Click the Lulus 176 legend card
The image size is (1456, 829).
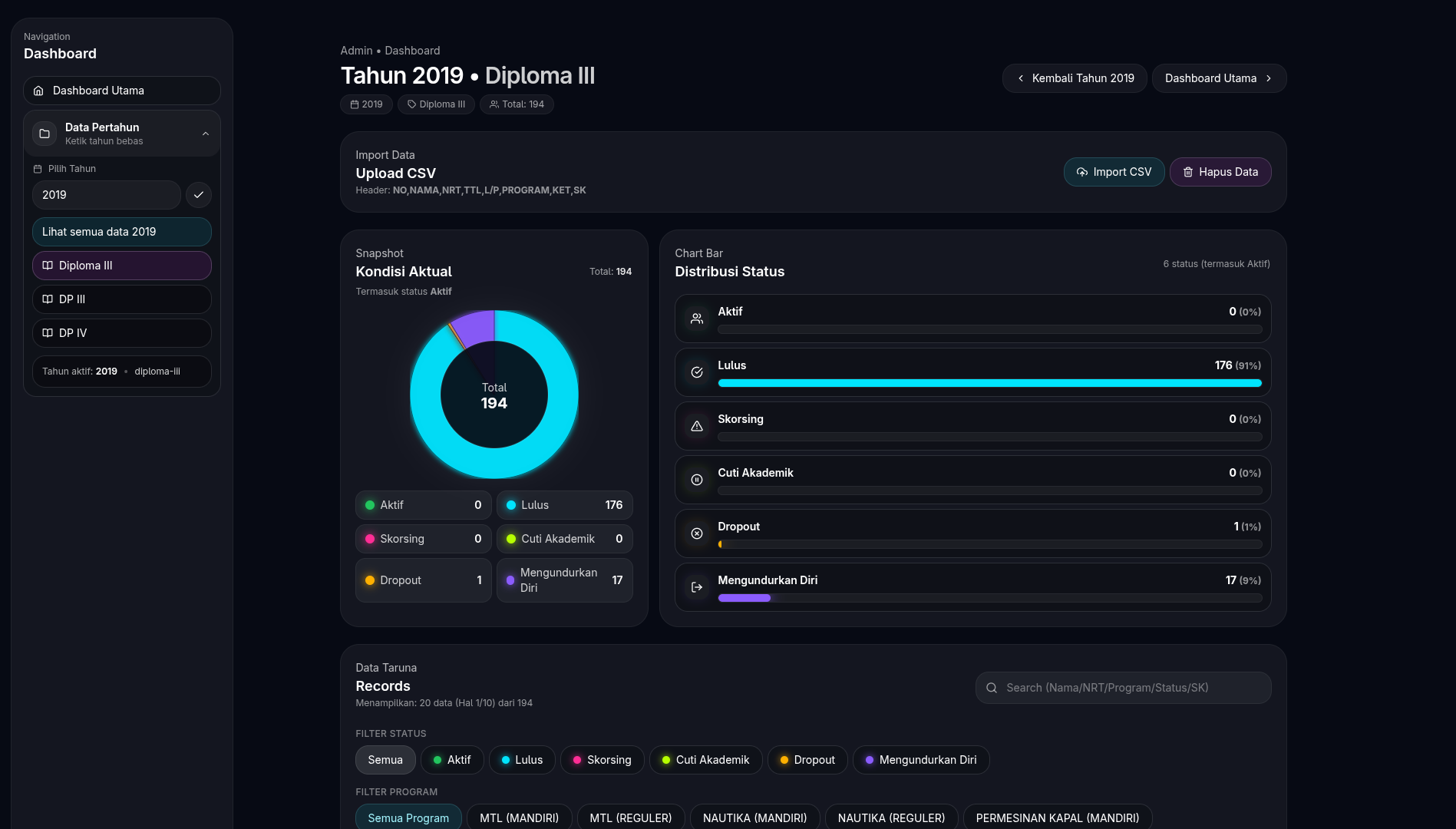pyautogui.click(x=565, y=505)
